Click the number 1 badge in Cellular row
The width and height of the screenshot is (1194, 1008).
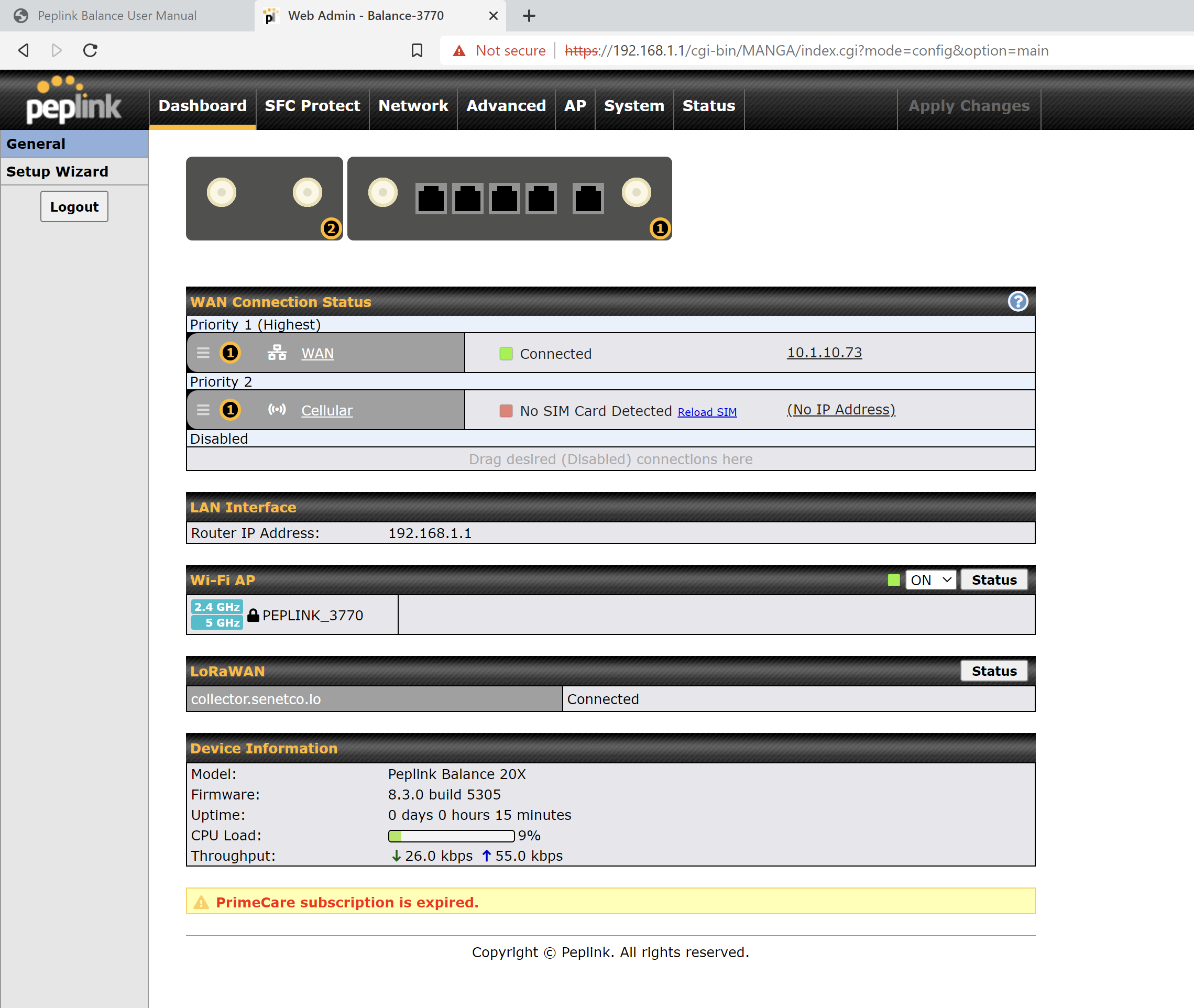[230, 410]
